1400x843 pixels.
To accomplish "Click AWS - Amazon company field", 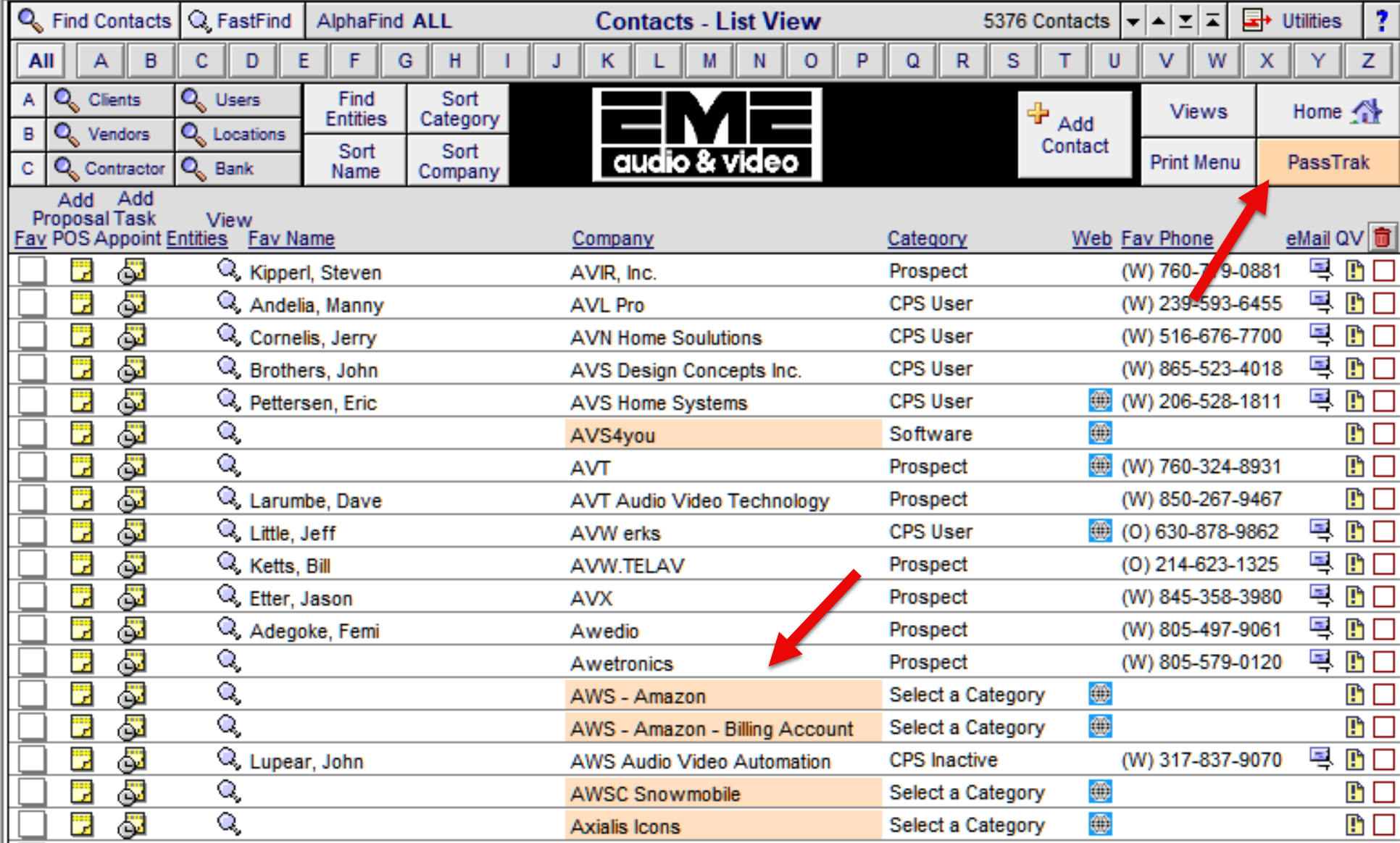I will [723, 695].
